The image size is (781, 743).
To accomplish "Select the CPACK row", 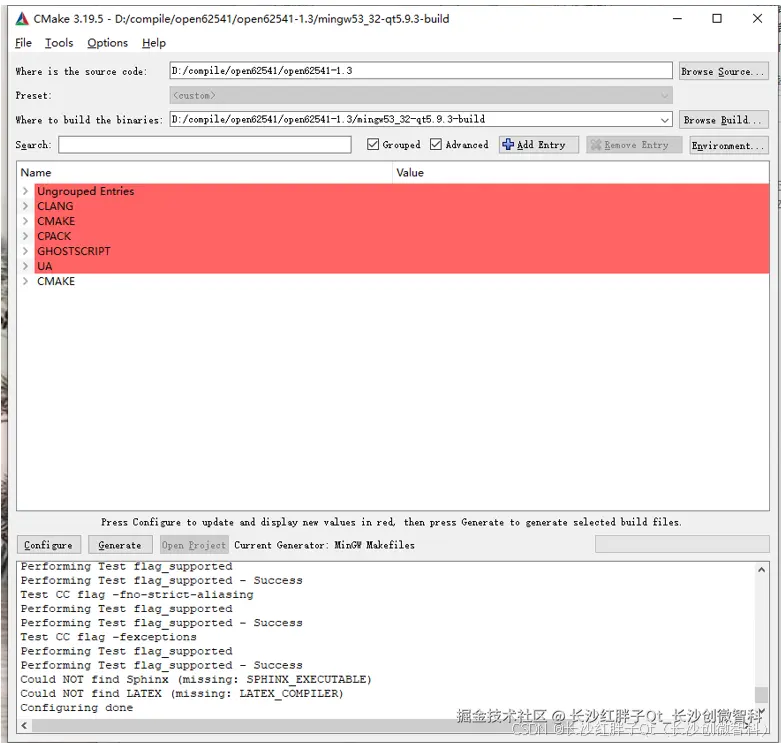I will pyautogui.click(x=401, y=236).
